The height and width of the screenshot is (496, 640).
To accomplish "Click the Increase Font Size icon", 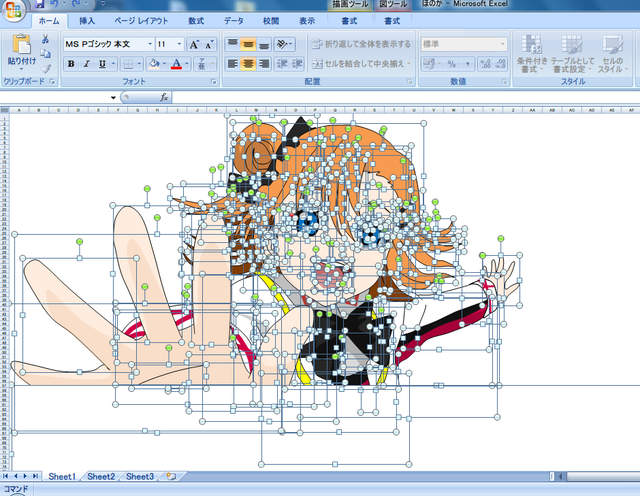I will click(x=194, y=44).
